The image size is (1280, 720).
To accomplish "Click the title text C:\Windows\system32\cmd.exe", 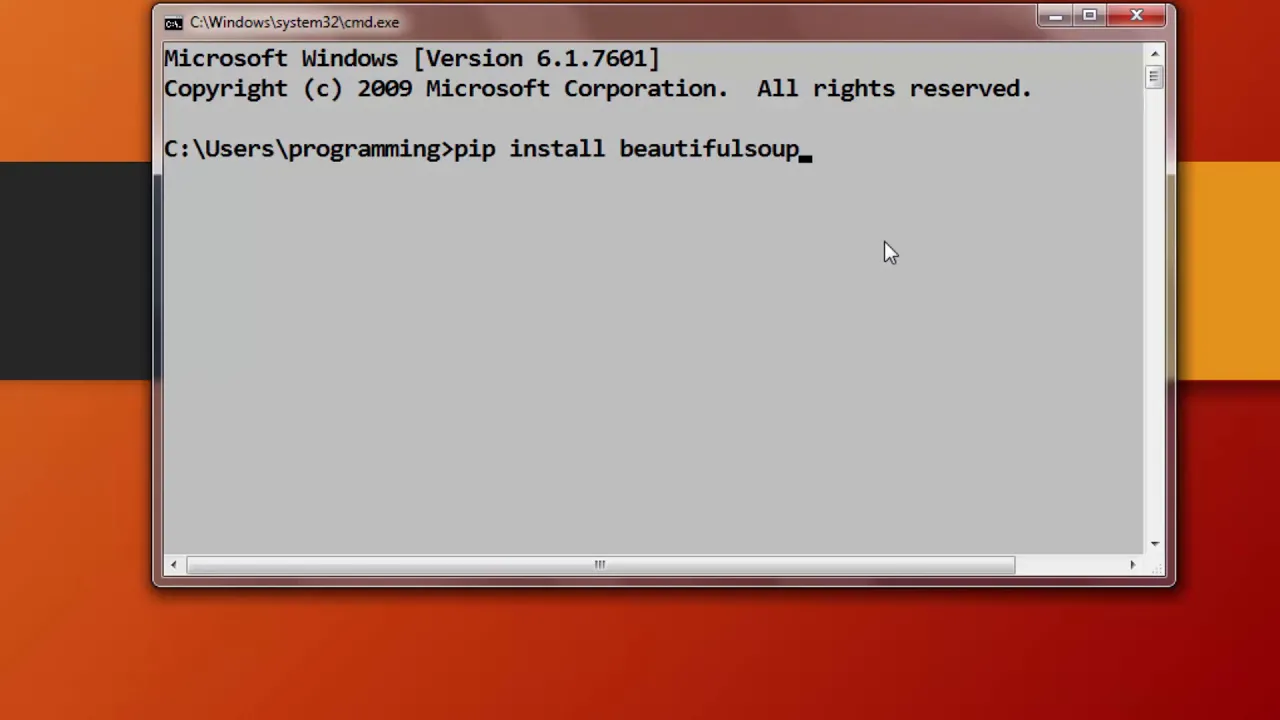I will click(294, 22).
